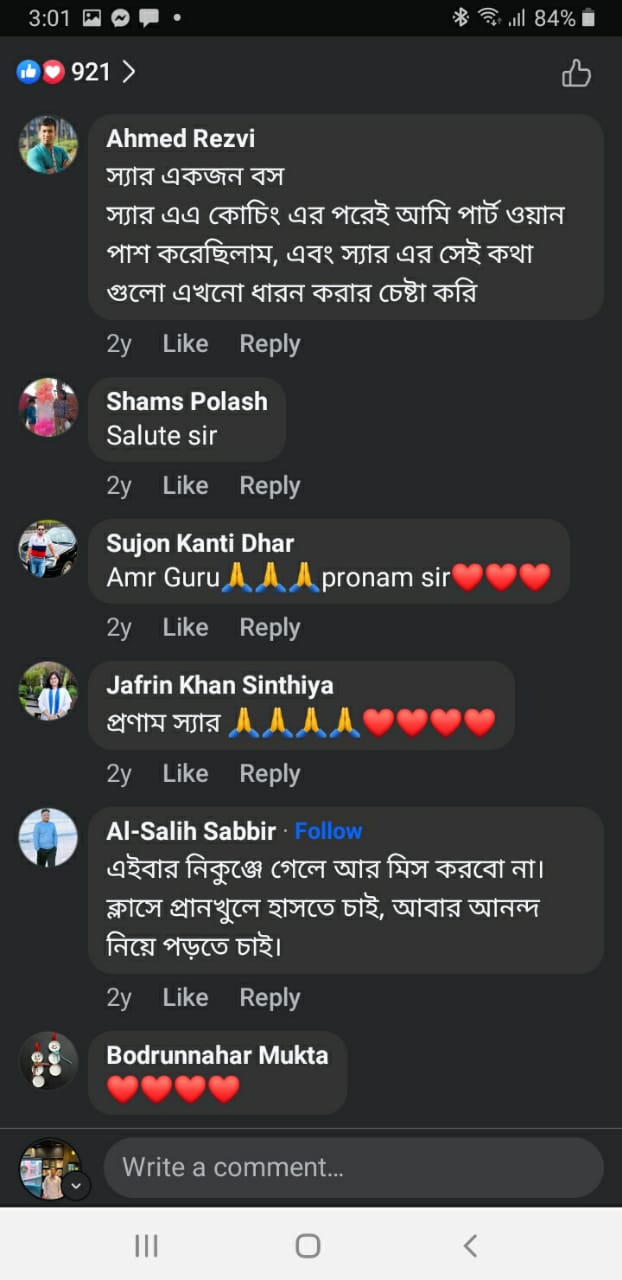Like Ahmed Rezvi's comment
This screenshot has height=1280, width=622.
[x=185, y=344]
